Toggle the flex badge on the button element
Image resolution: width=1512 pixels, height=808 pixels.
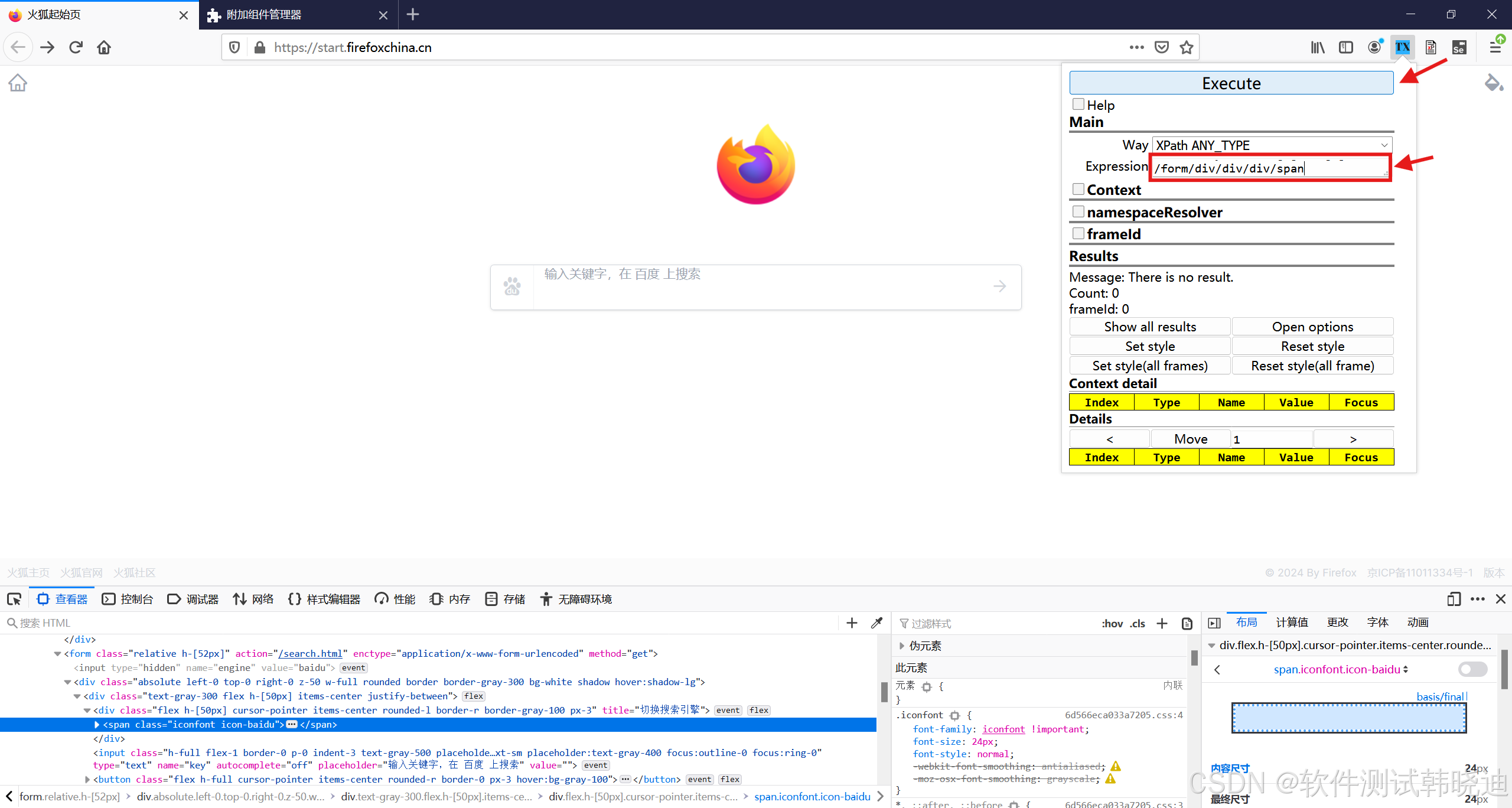[x=730, y=780]
